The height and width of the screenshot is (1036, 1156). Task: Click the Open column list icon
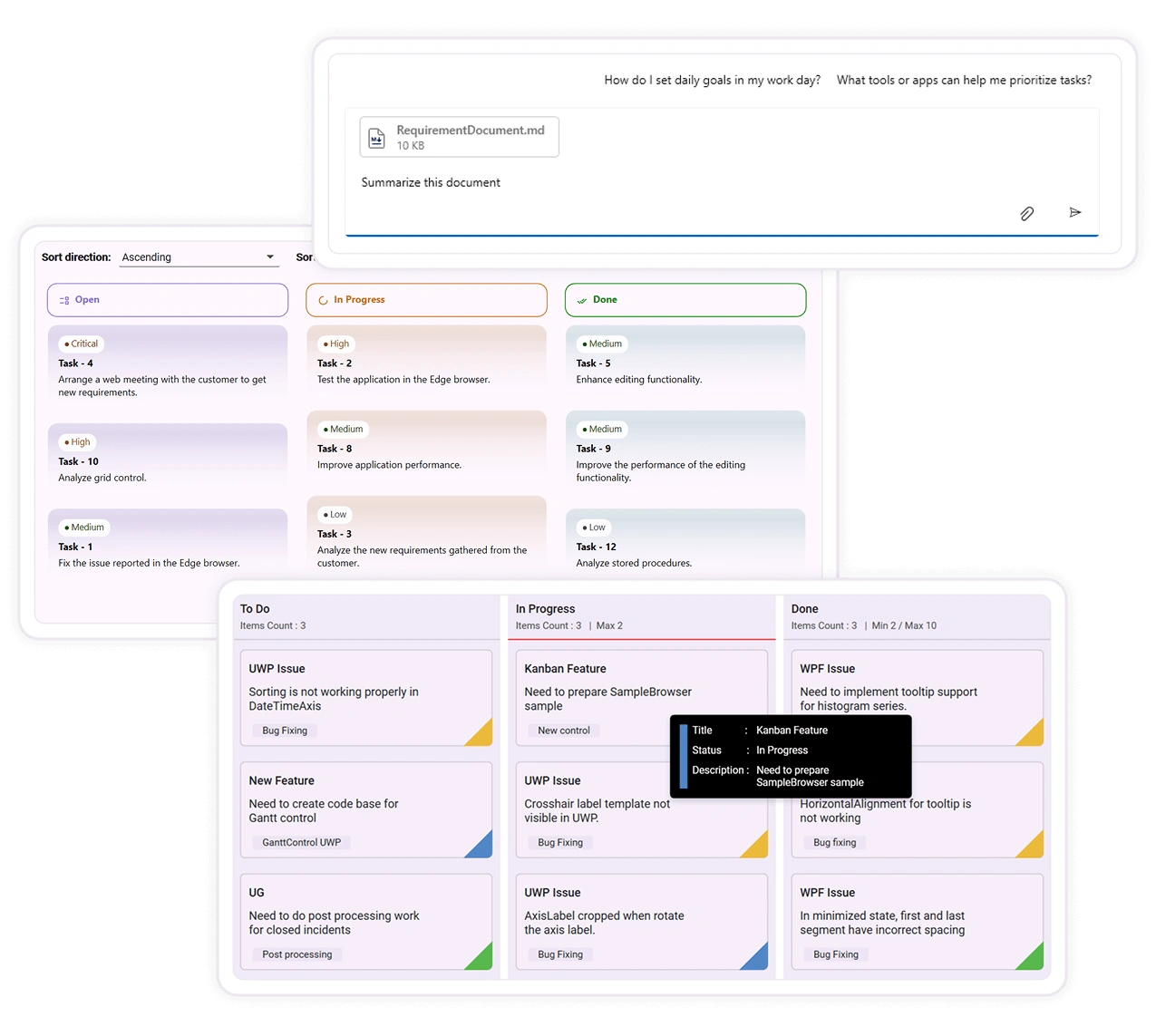pyautogui.click(x=64, y=300)
